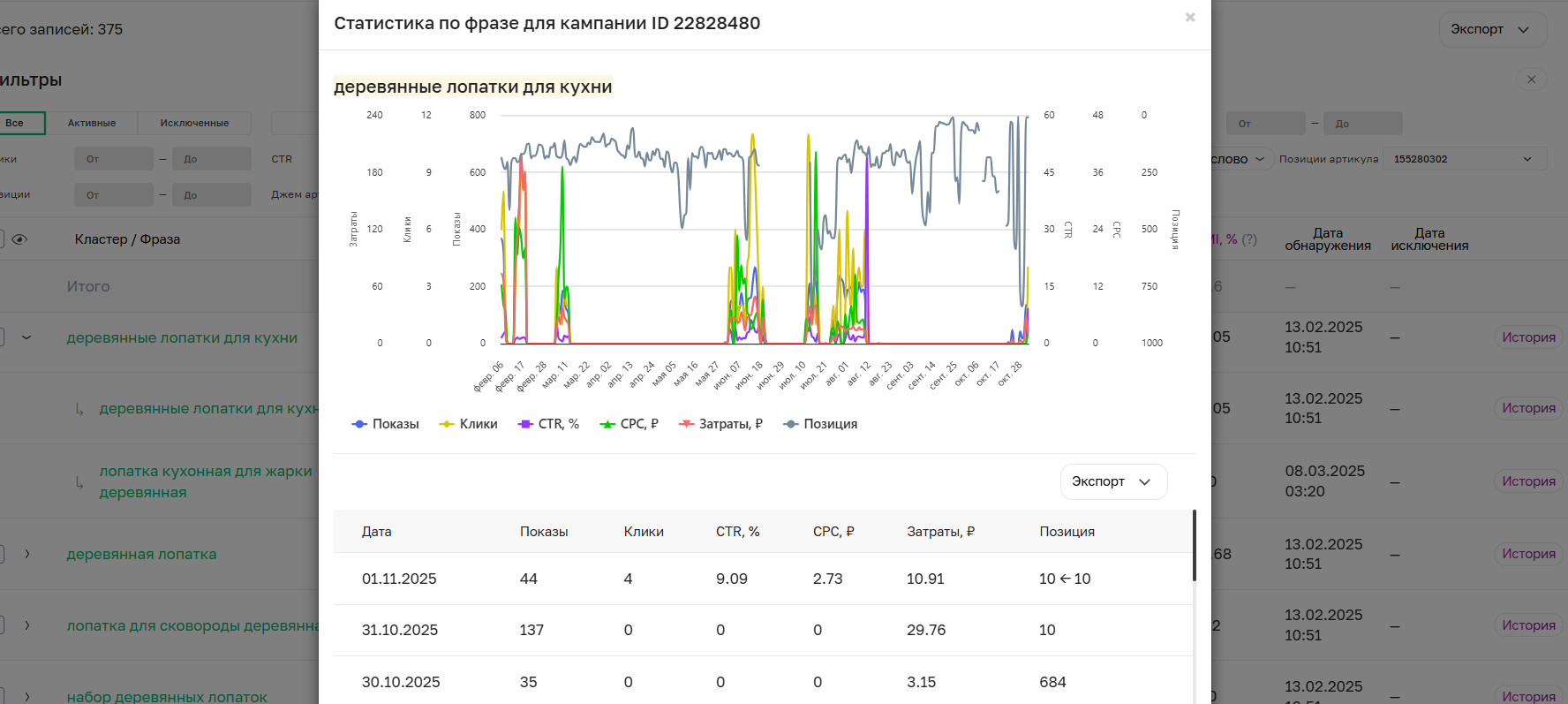Image resolution: width=1568 pixels, height=704 pixels.
Task: Click the filter panel close icon
Action: (1531, 79)
